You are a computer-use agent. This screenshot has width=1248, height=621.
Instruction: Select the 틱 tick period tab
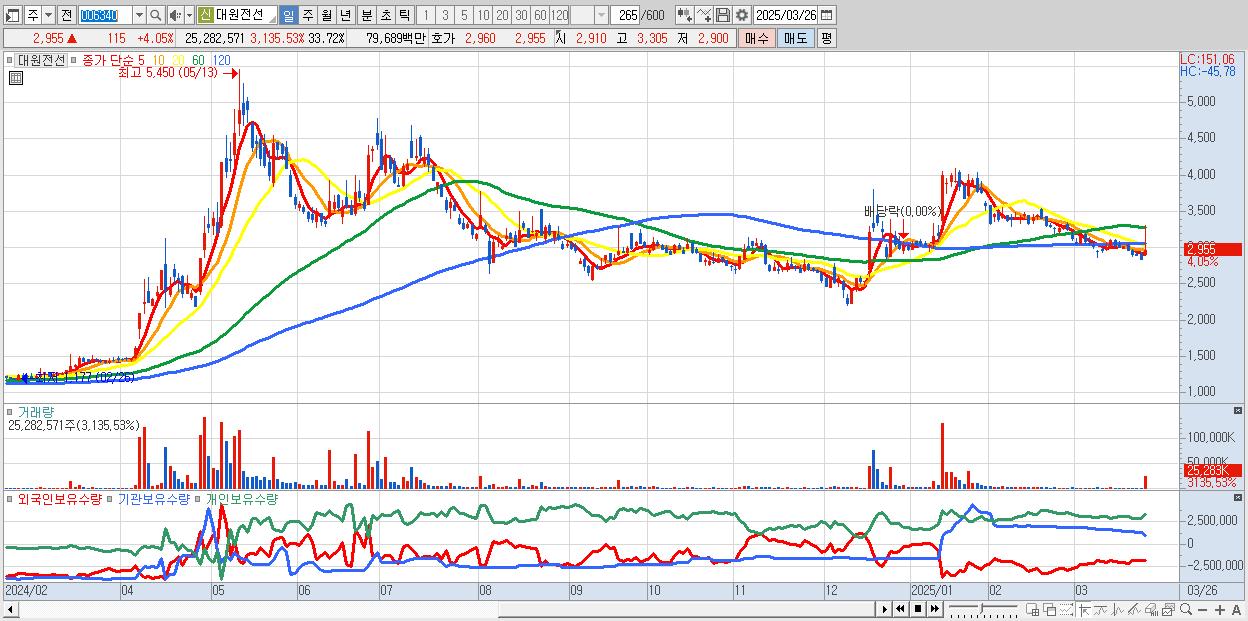(404, 15)
